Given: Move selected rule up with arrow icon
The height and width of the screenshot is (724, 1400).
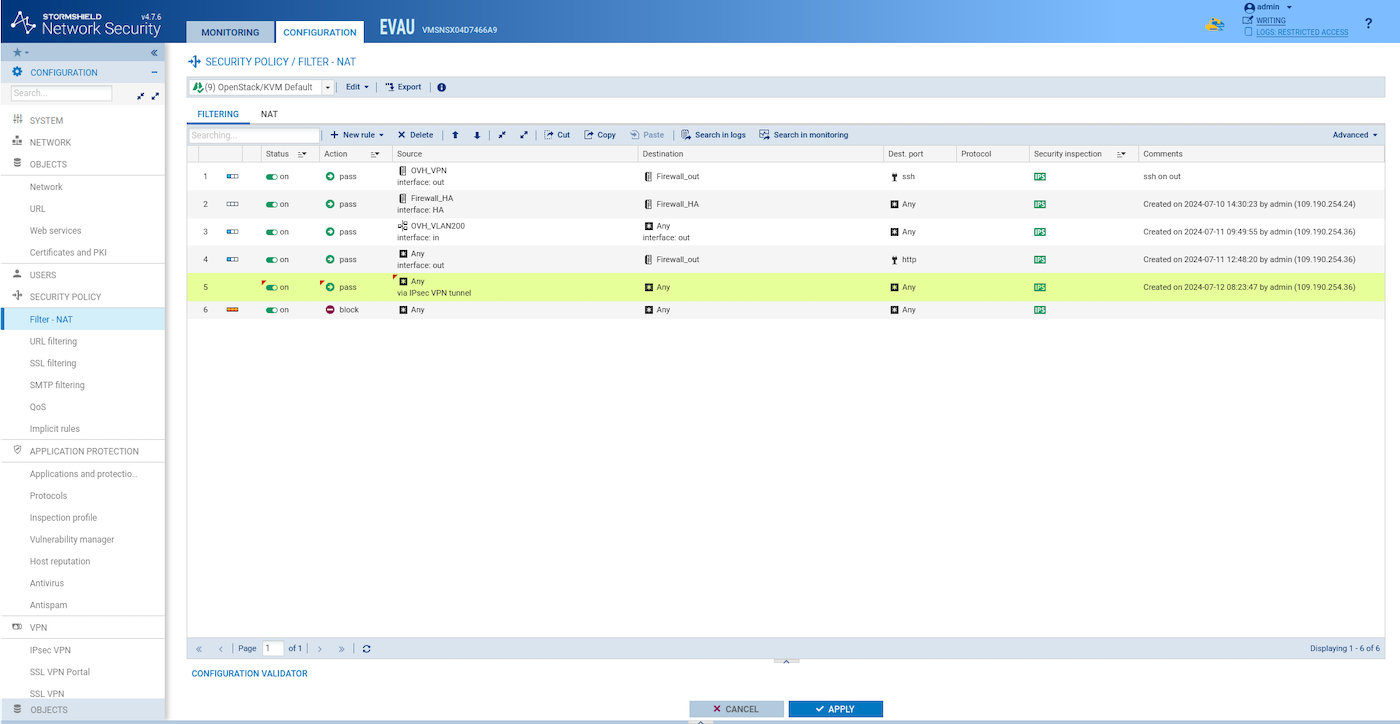Looking at the screenshot, I should point(456,135).
